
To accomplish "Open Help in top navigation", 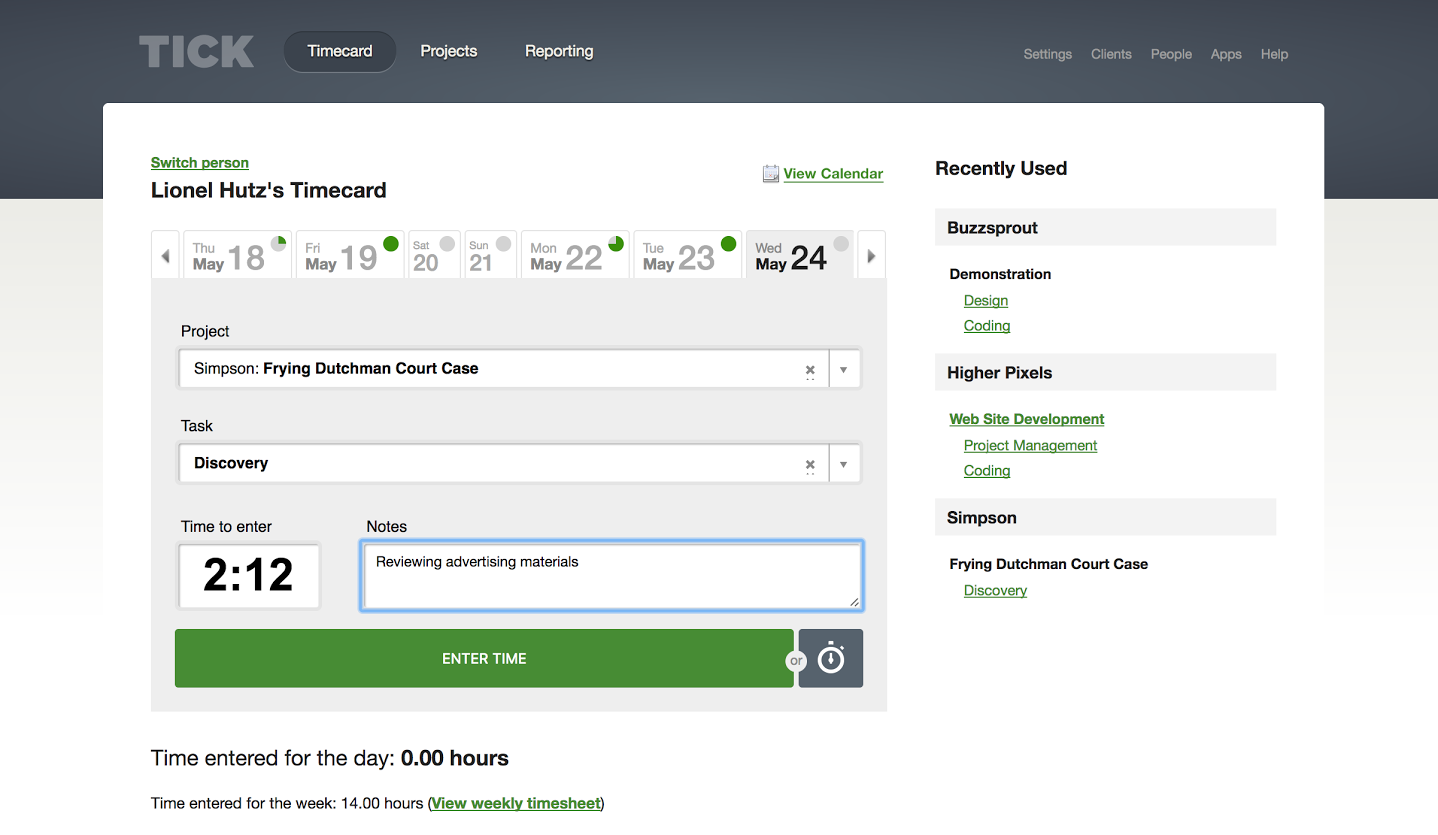I will [x=1274, y=54].
